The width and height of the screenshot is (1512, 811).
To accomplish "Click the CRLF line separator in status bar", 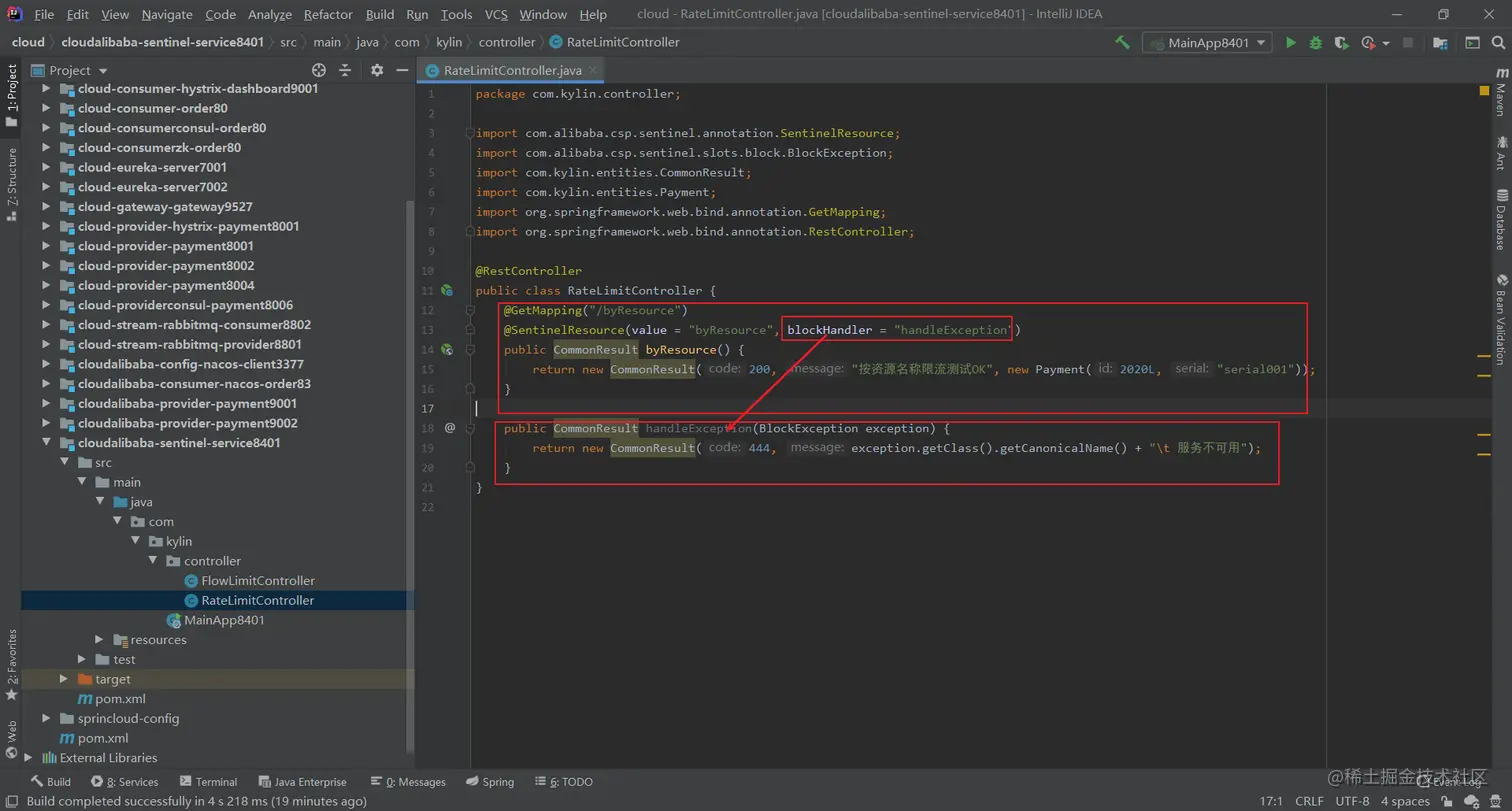I will click(x=1310, y=801).
